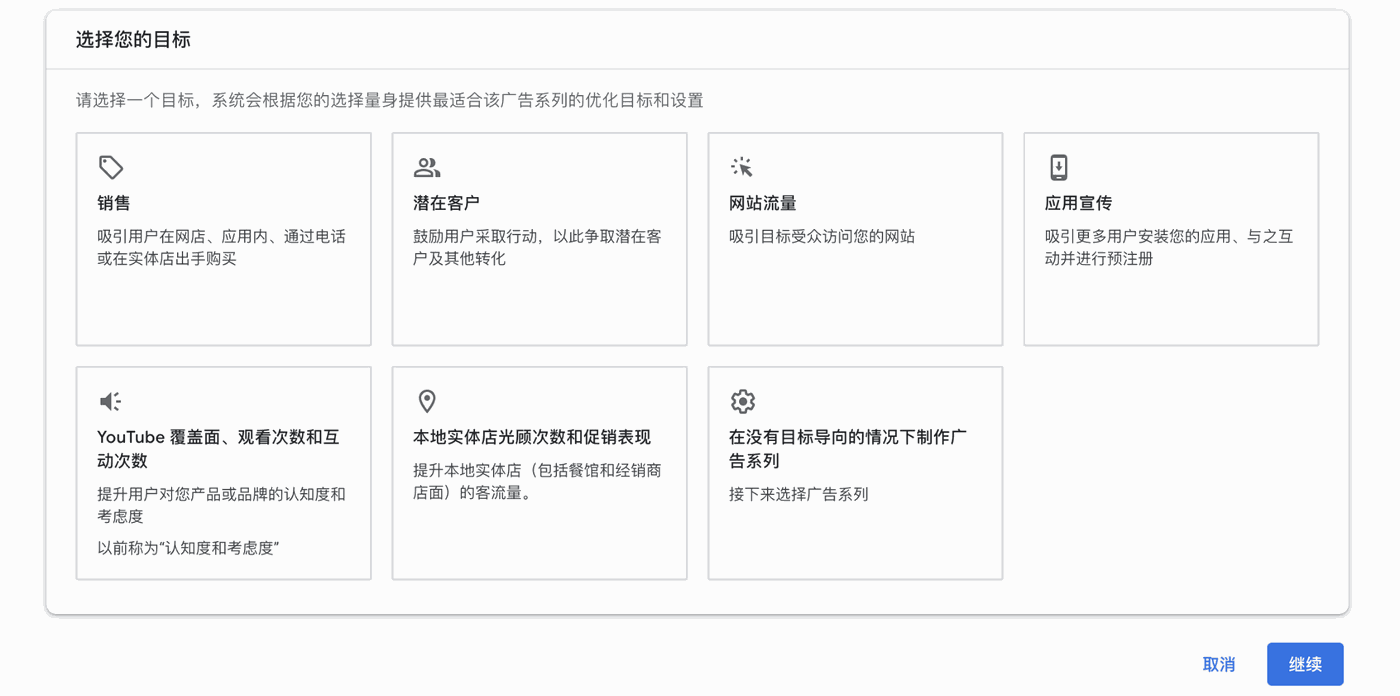Click the description 提升本地实体店（包括餐馆和经销商店面）
Screen dimensions: 1400x696
coord(537,482)
